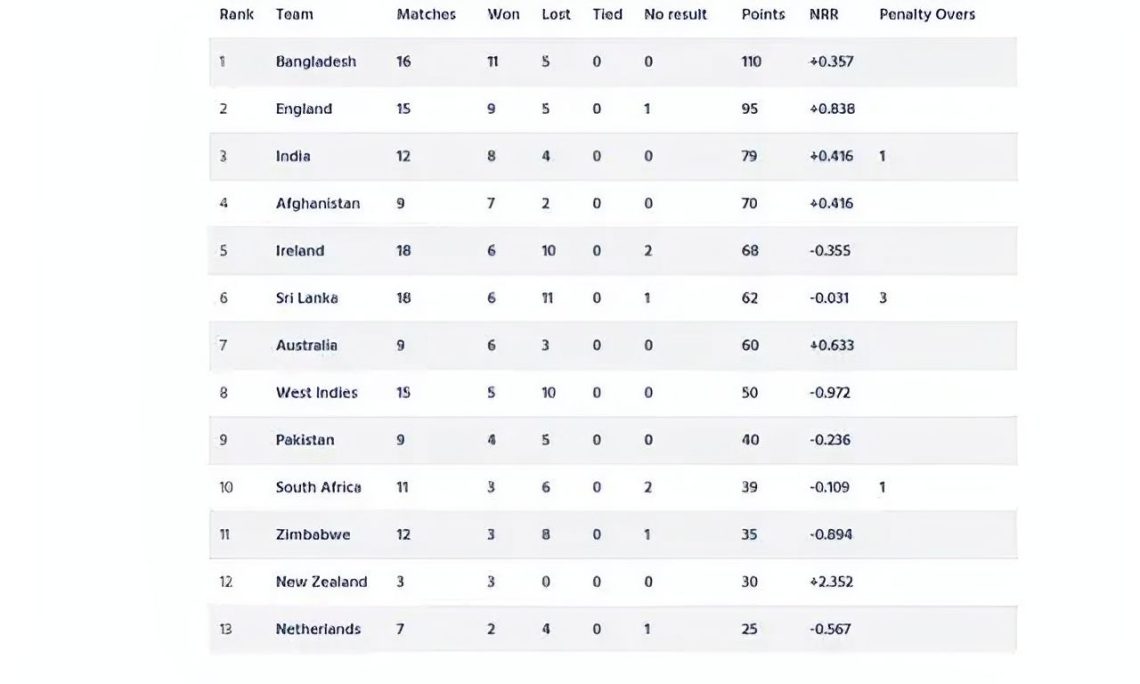The image size is (1140, 684).
Task: Select India in the standings table
Action: point(293,156)
